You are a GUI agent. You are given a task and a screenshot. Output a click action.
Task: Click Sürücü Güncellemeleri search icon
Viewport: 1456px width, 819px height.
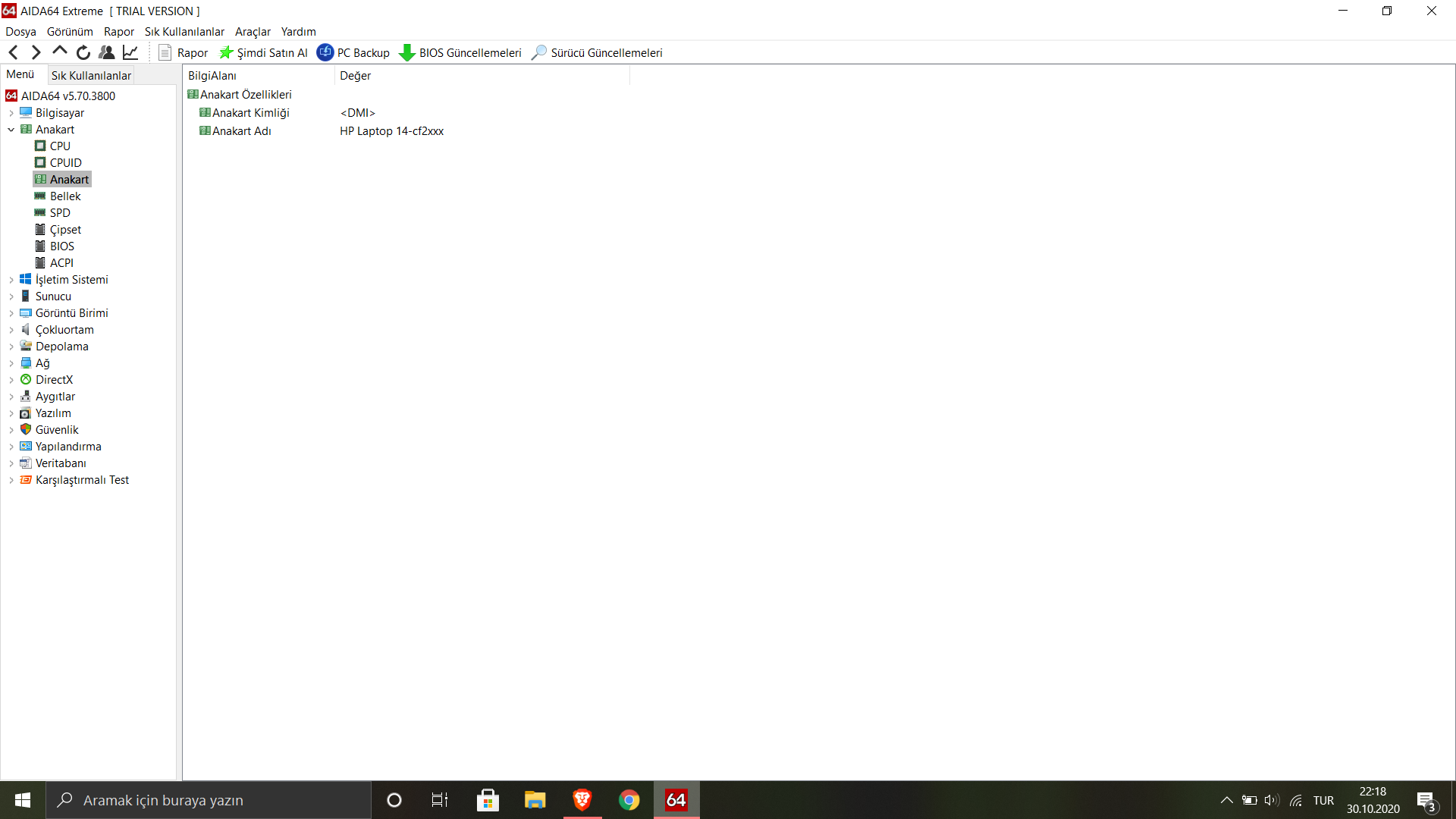point(539,52)
